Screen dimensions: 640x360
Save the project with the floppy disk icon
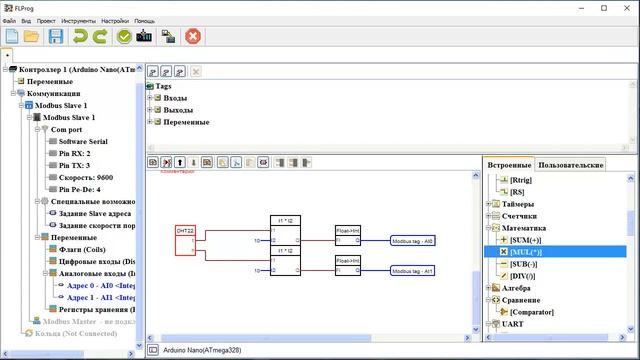pyautogui.click(x=56, y=37)
